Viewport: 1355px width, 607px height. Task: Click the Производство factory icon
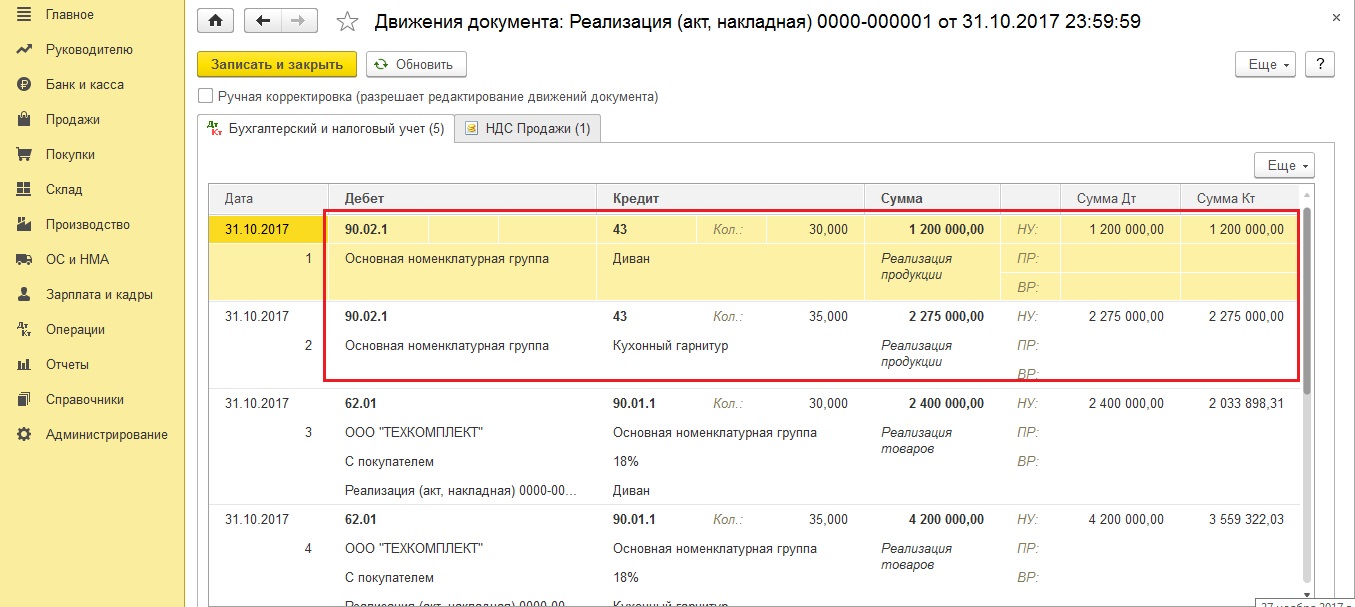[24, 224]
